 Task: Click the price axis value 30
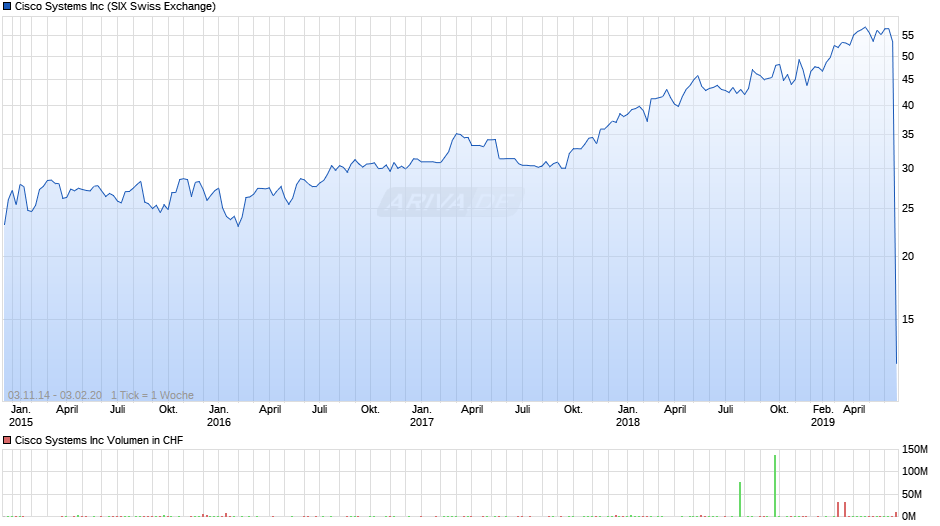[908, 169]
